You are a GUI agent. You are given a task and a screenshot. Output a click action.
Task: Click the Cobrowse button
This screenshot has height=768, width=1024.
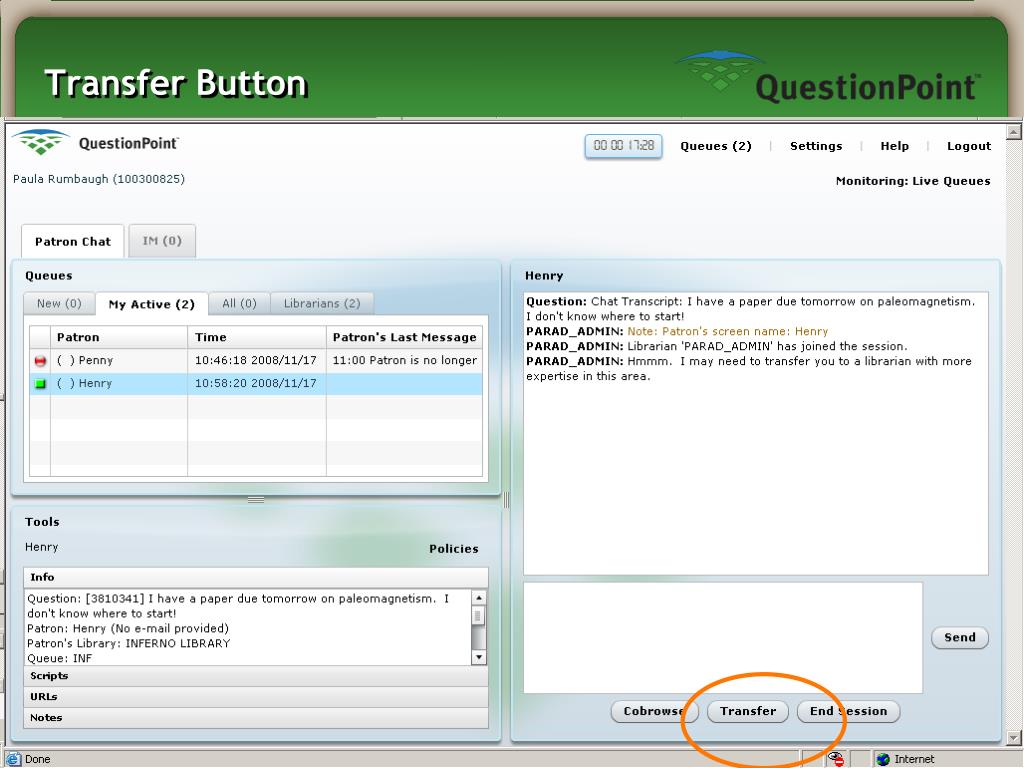click(x=654, y=711)
